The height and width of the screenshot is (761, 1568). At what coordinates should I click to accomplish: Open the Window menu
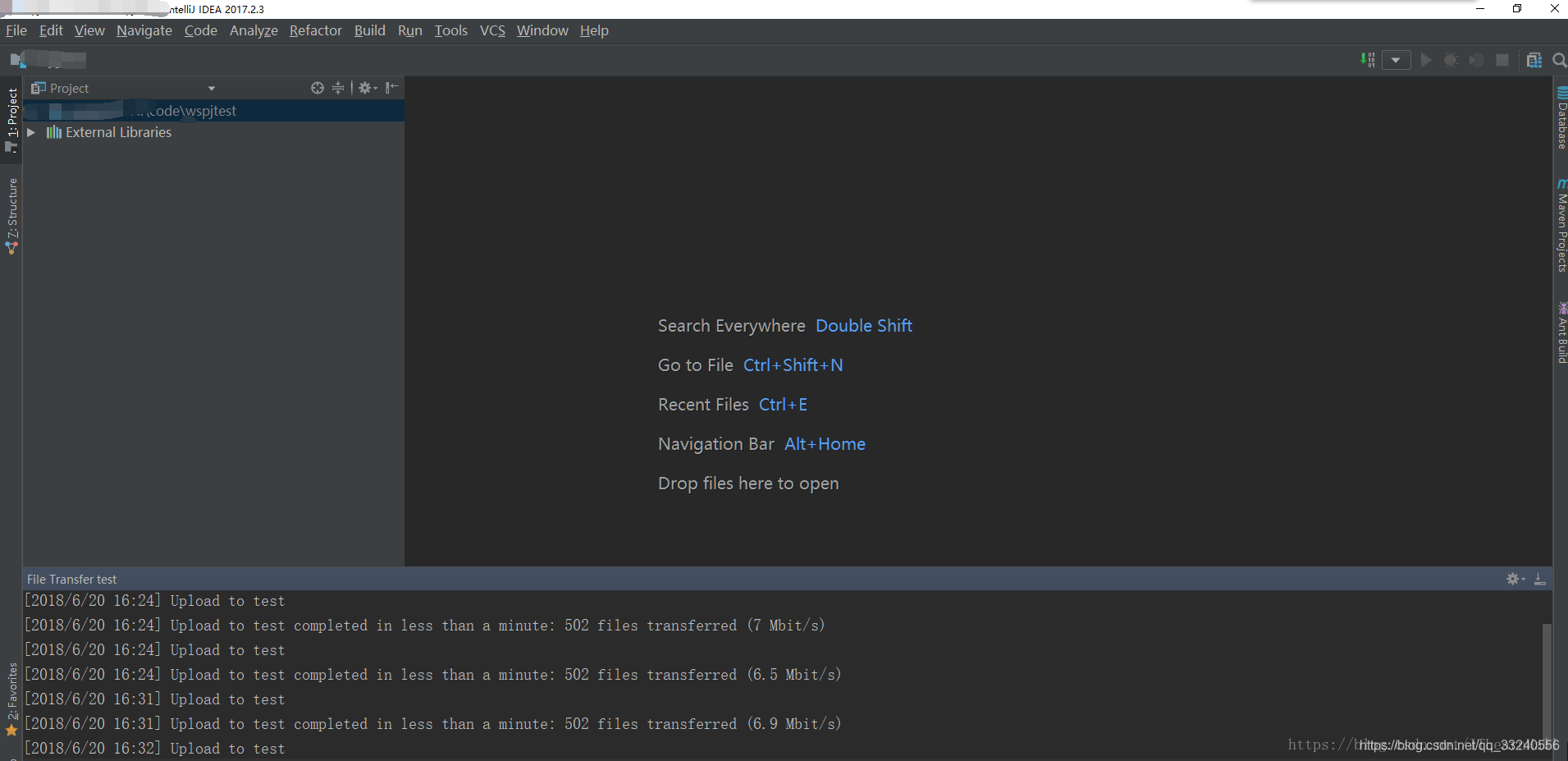point(542,30)
